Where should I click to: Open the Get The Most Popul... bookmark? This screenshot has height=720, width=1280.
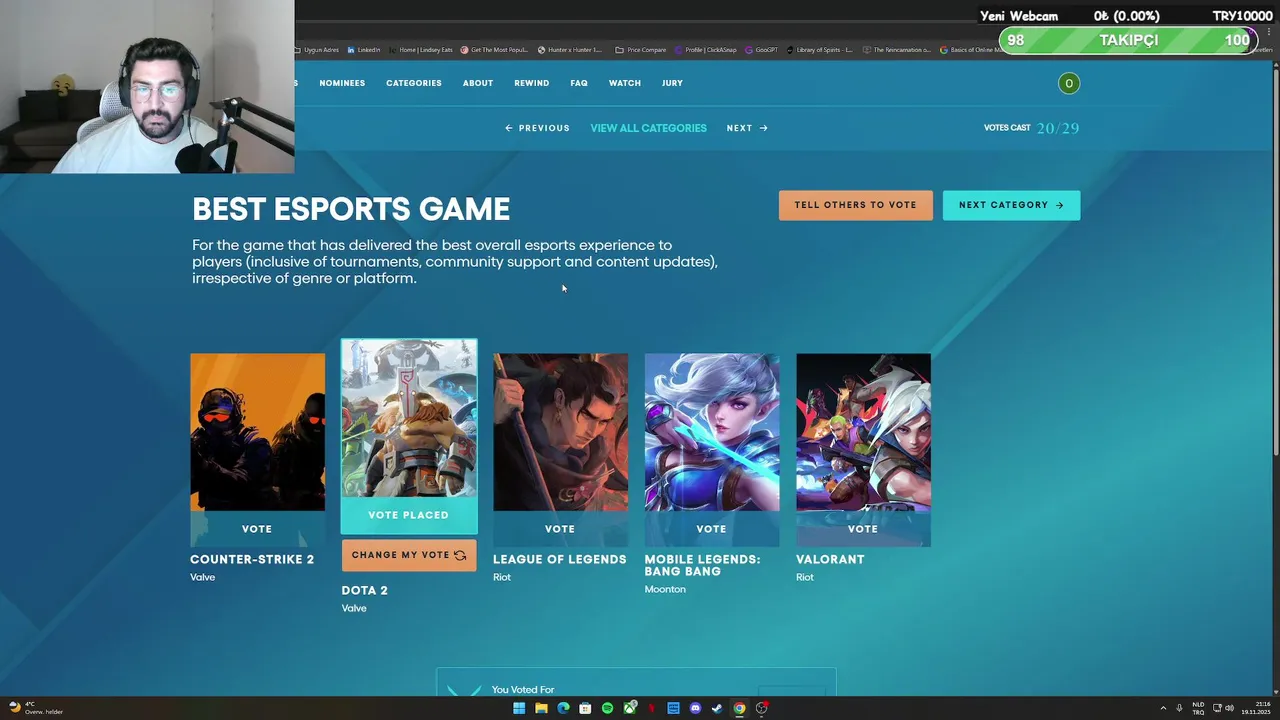pos(494,50)
